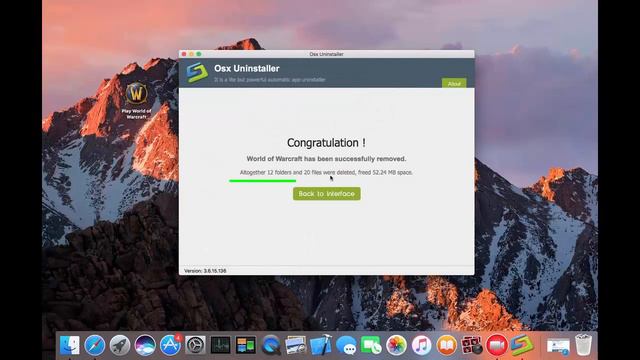Open Activity Monitor in the dock
The width and height of the screenshot is (640, 360).
click(x=220, y=345)
